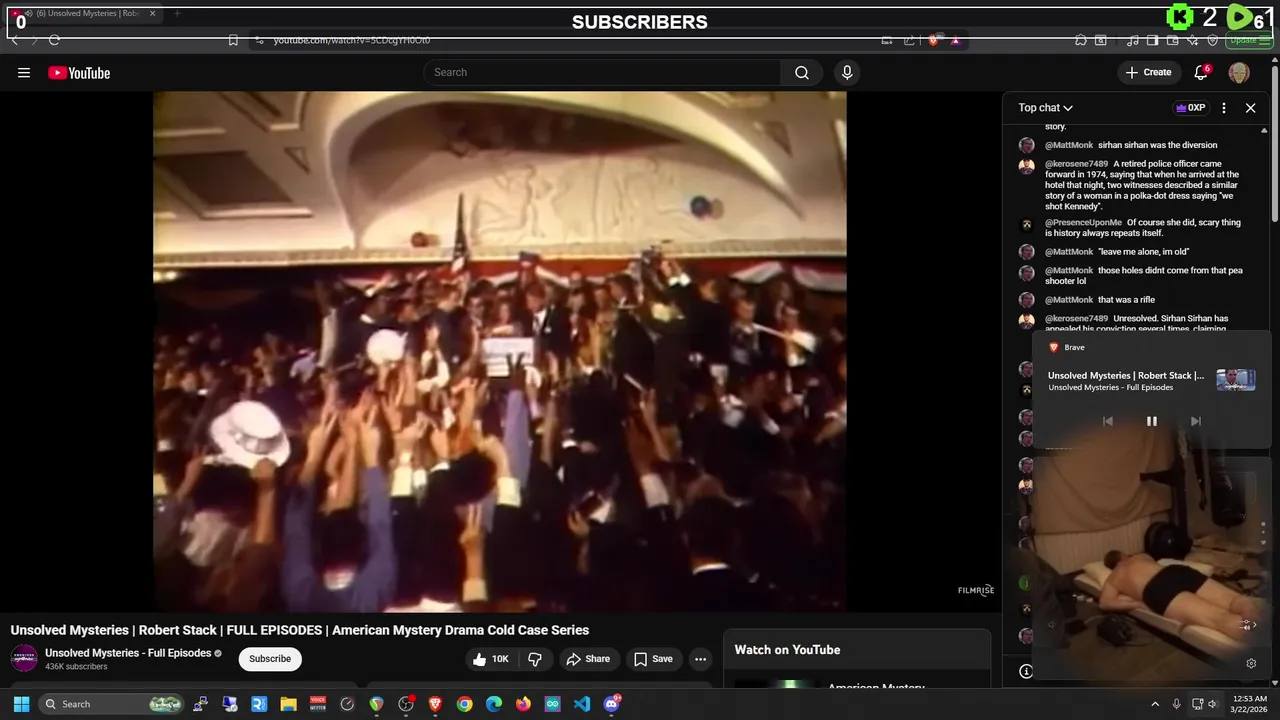The width and height of the screenshot is (1280, 720).
Task: Open Arduino IDE from taskbar
Action: tap(552, 704)
